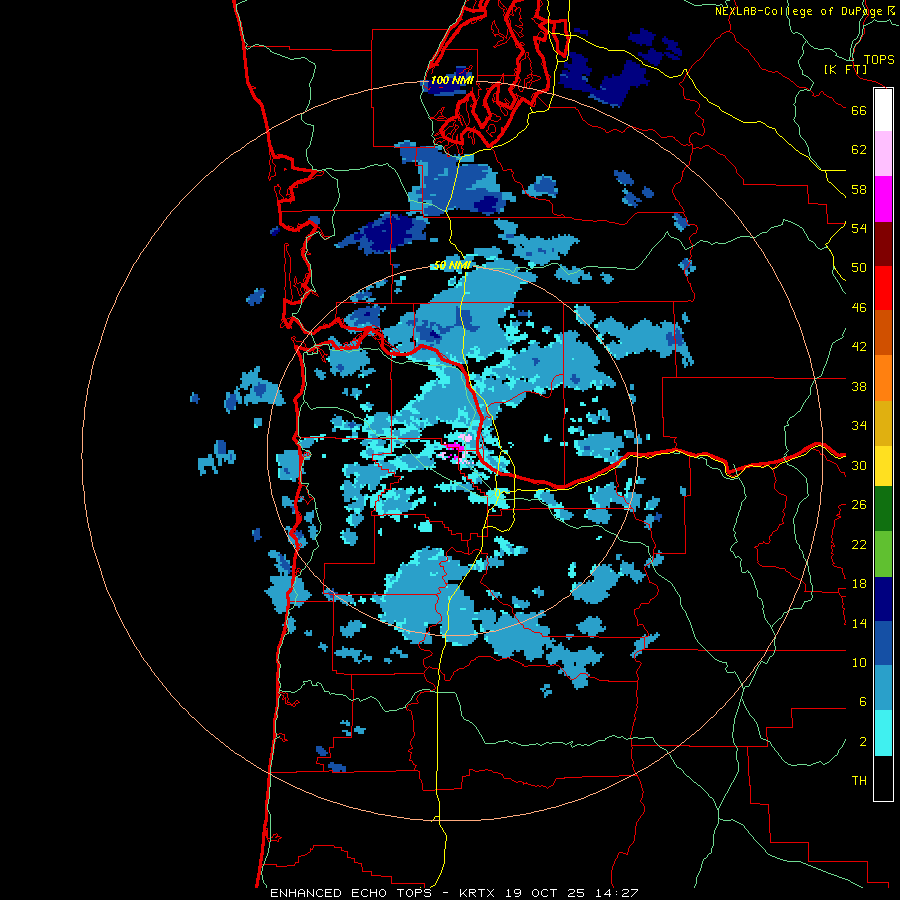
Task: Click the 66 value on the scale
Action: click(859, 110)
